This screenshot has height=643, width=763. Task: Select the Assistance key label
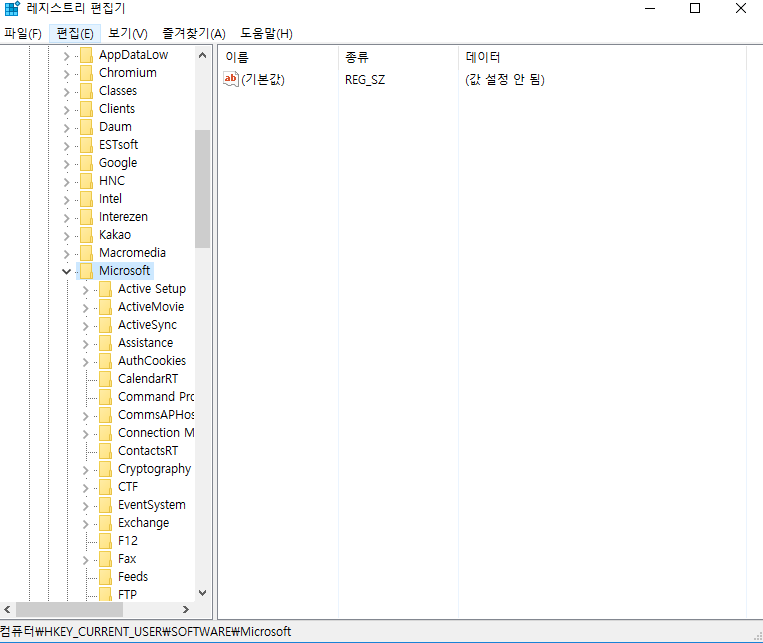point(145,343)
